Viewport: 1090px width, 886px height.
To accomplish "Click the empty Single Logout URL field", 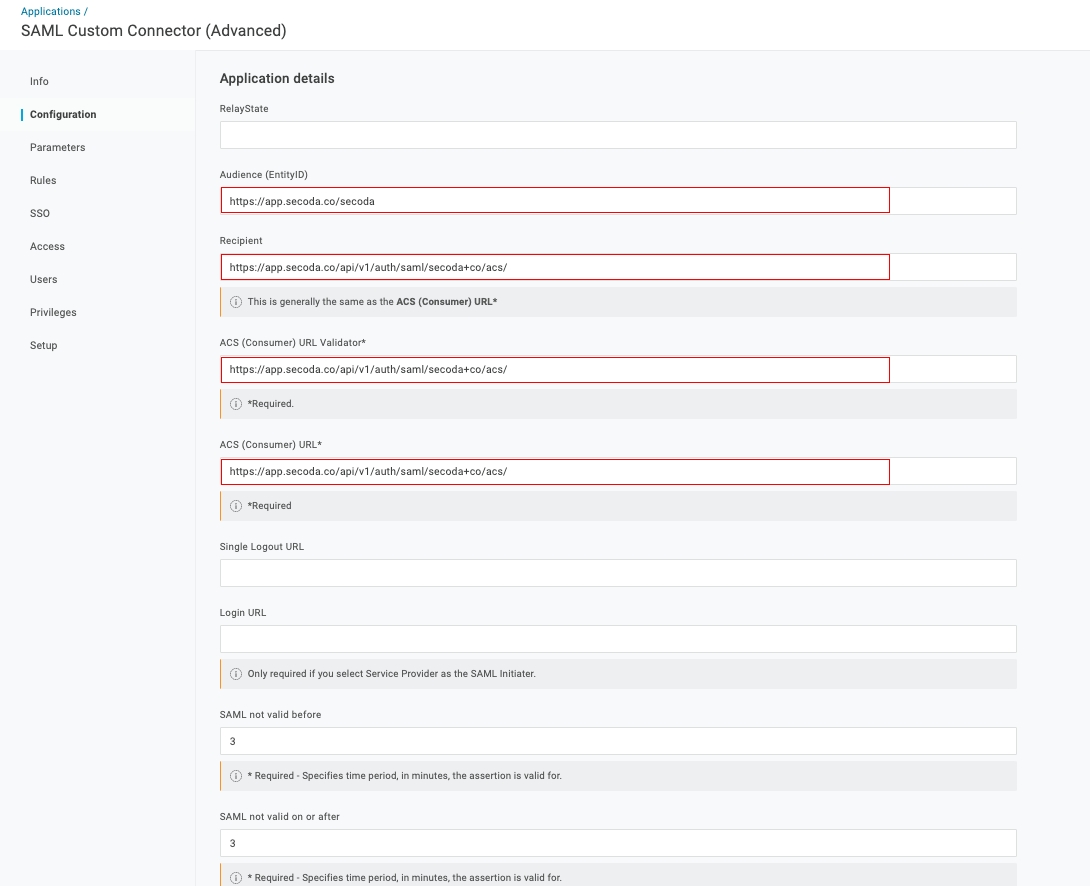I will [x=617, y=573].
